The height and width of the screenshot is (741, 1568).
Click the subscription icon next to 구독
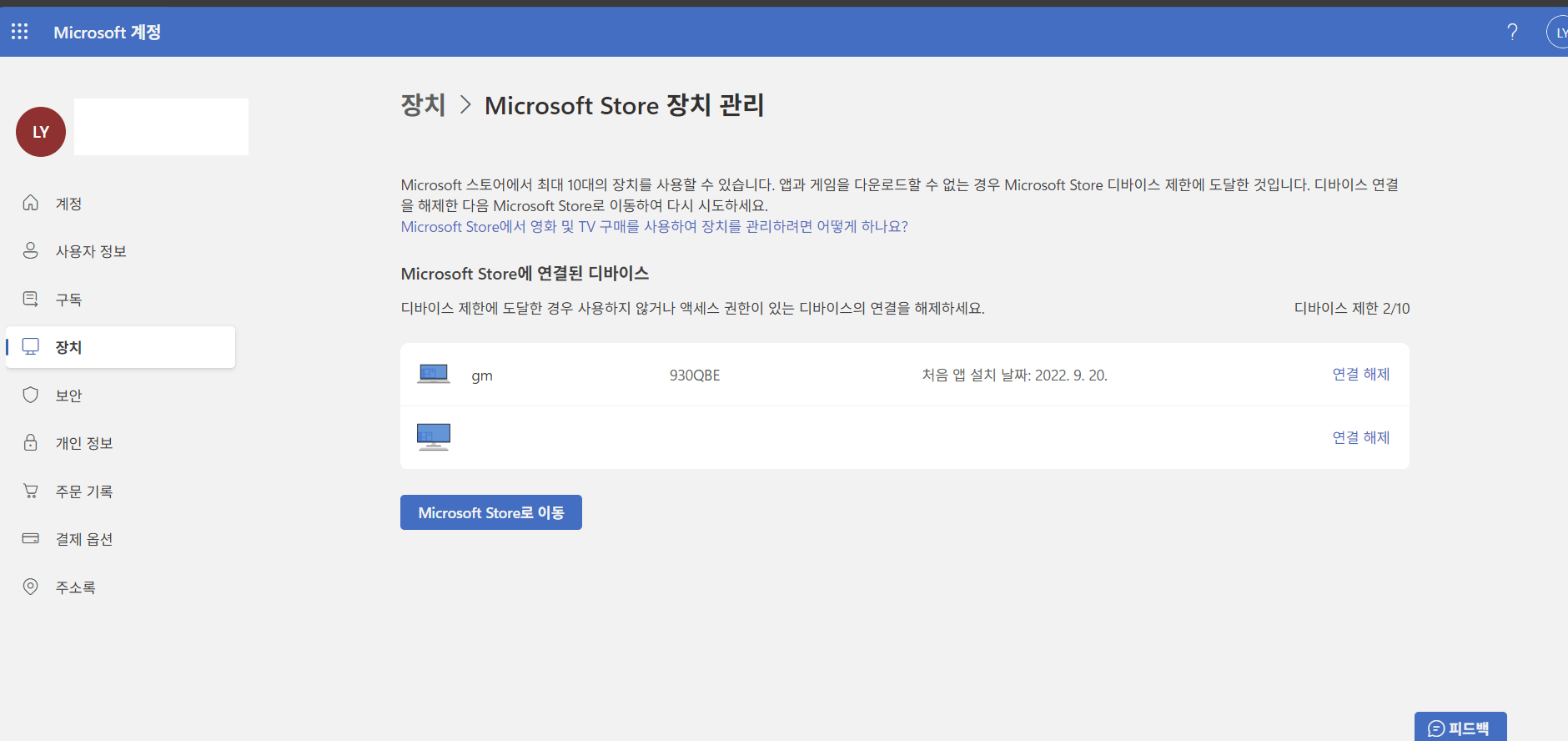point(31,299)
